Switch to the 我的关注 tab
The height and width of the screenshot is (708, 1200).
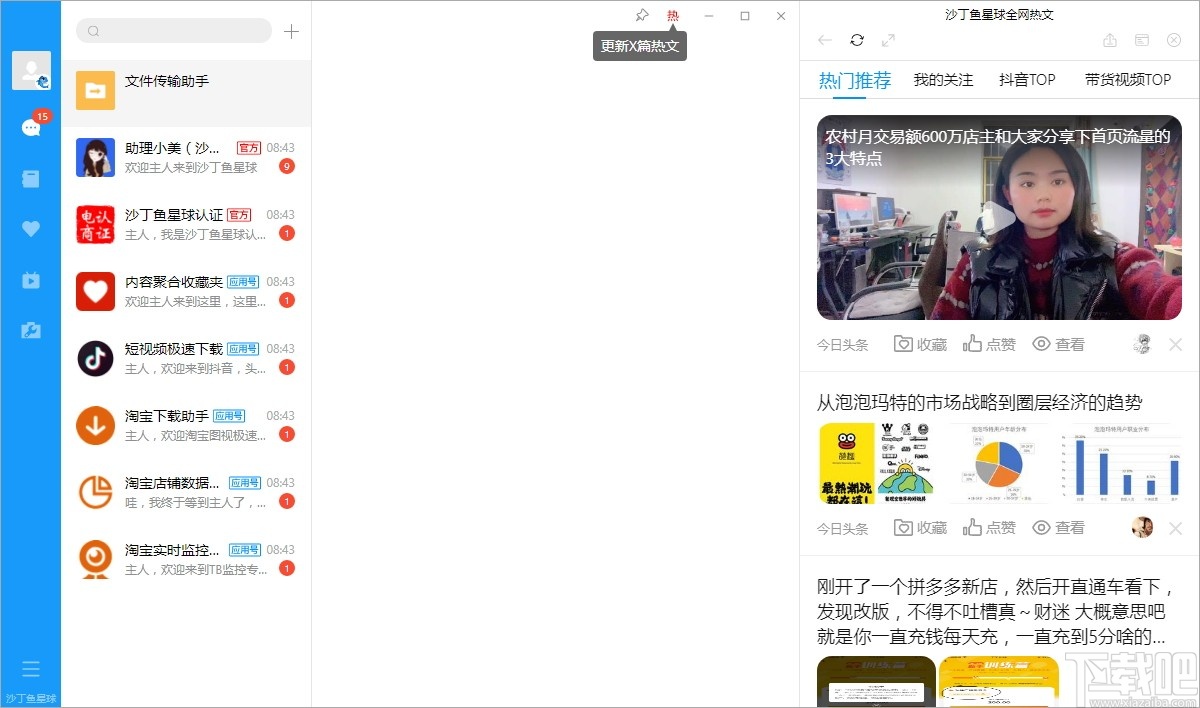point(944,79)
